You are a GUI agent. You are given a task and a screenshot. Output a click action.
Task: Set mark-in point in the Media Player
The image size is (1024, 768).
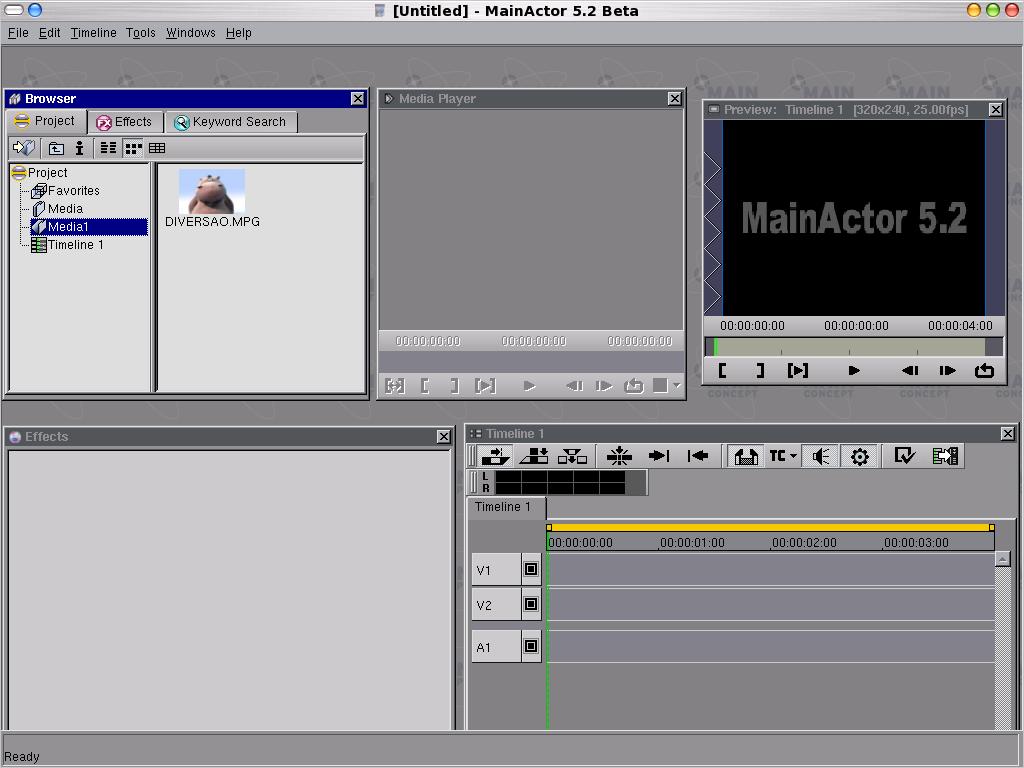coord(425,386)
